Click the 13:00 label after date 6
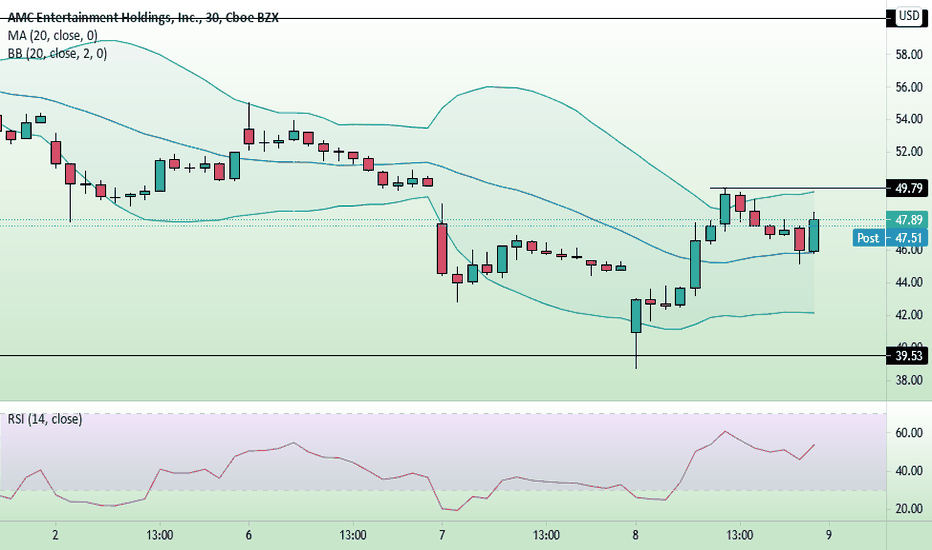 click(x=353, y=535)
